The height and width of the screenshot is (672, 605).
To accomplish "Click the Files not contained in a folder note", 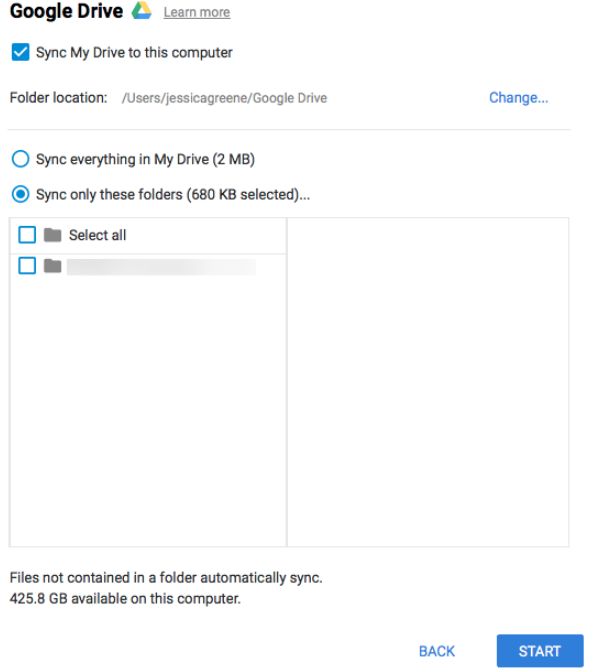I will click(x=166, y=578).
